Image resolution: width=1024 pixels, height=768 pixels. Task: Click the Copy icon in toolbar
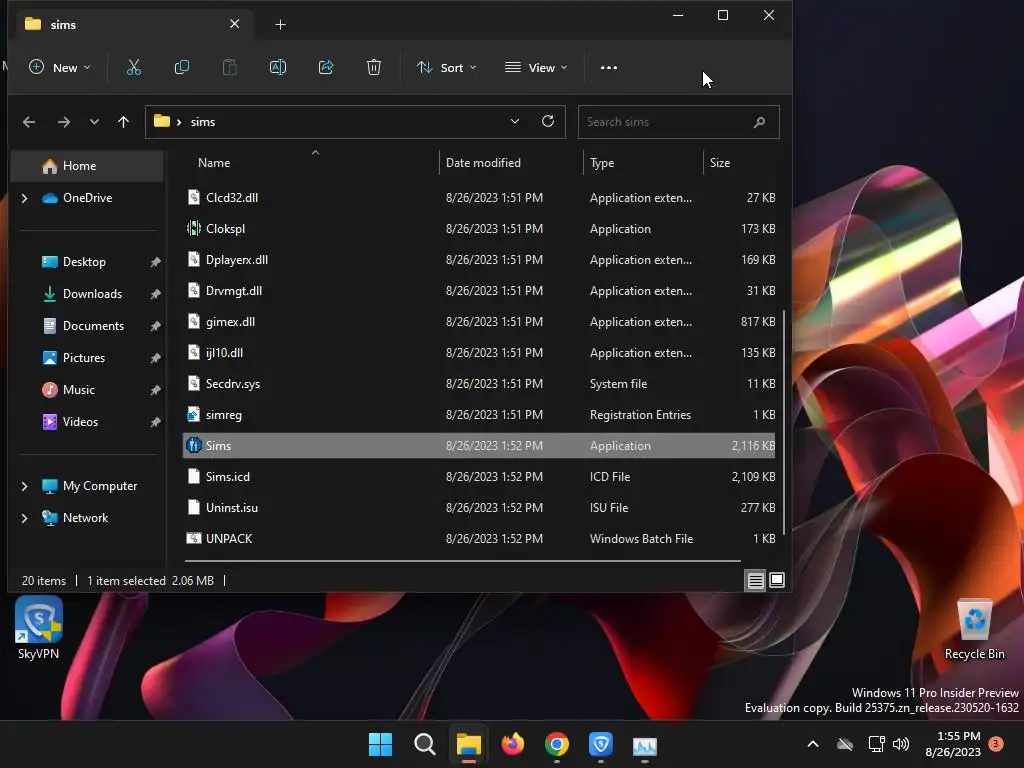click(x=182, y=67)
